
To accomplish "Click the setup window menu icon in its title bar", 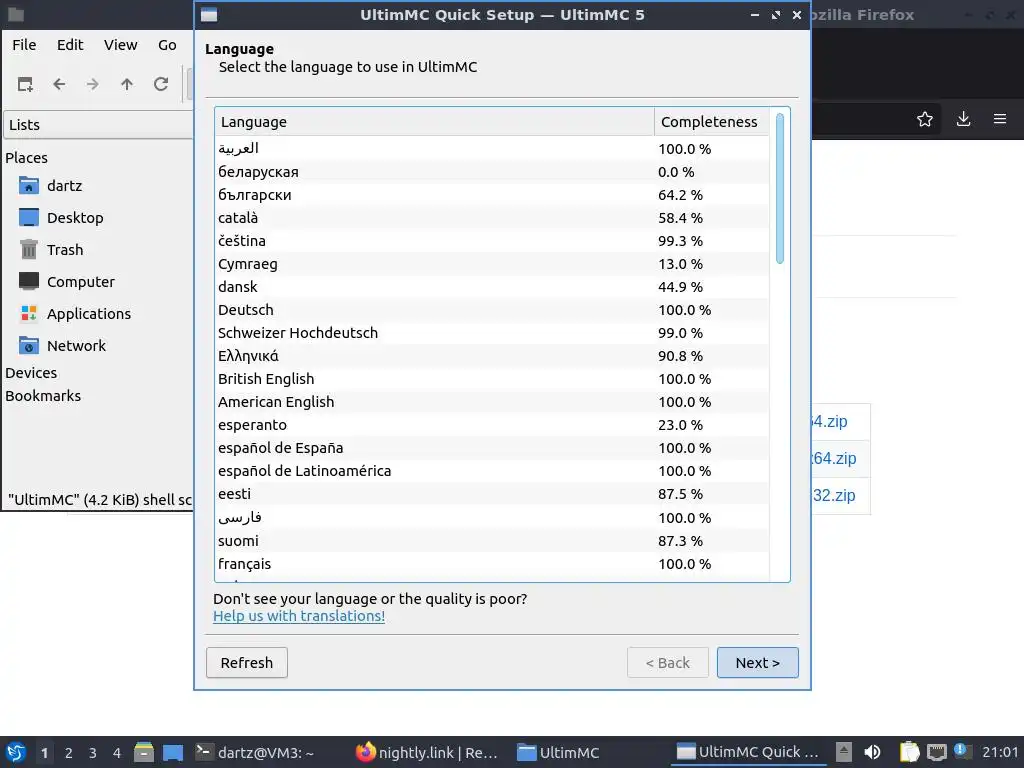I will coord(209,15).
